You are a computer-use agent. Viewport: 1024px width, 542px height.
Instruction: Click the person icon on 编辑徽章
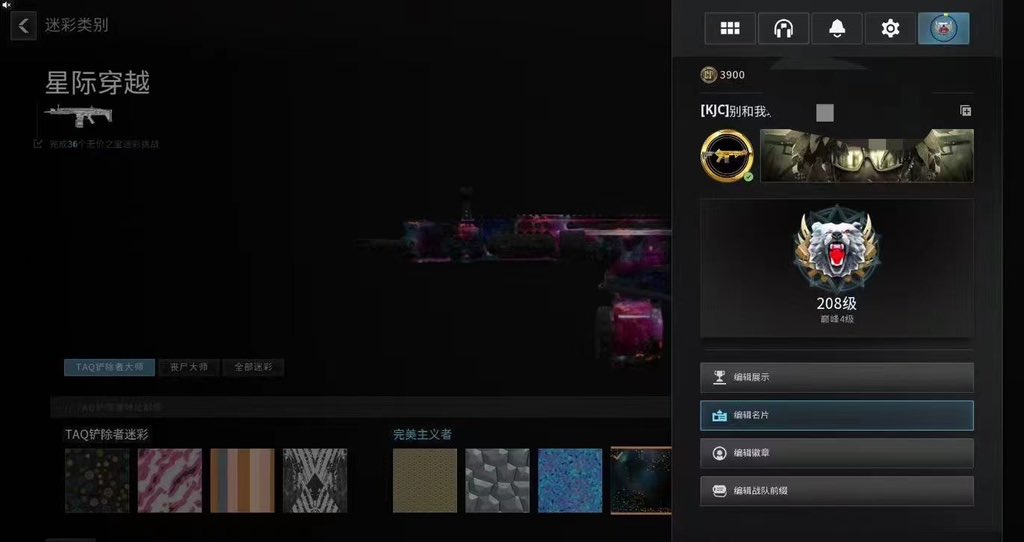pos(719,453)
